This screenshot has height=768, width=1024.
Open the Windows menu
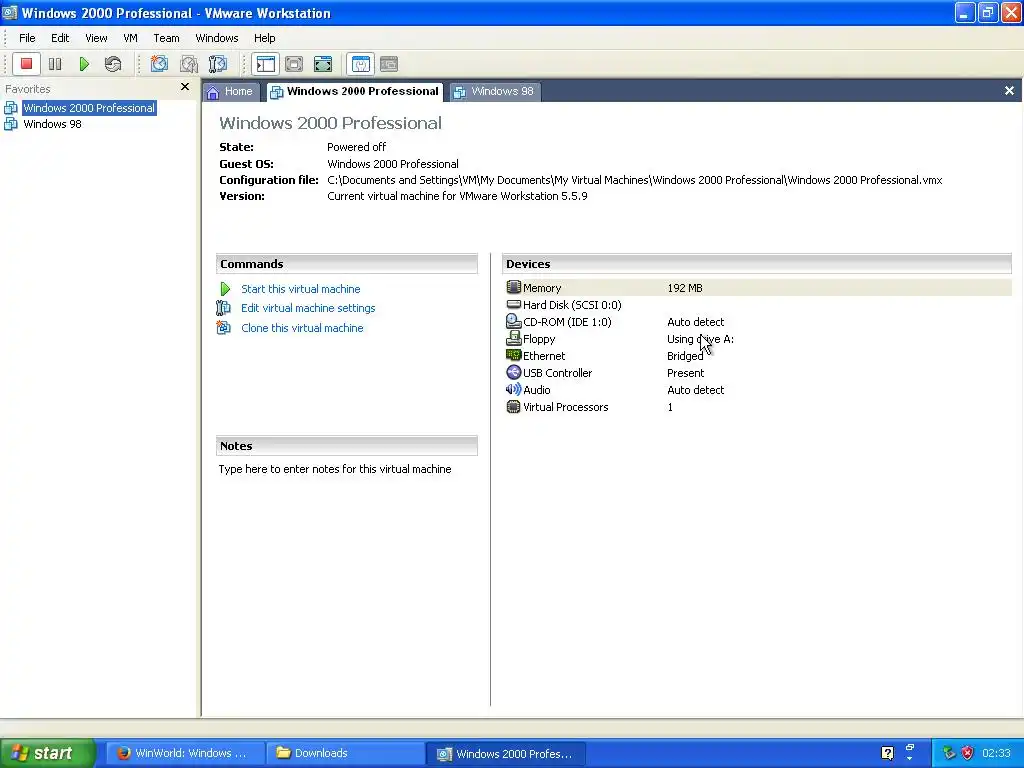click(x=217, y=38)
